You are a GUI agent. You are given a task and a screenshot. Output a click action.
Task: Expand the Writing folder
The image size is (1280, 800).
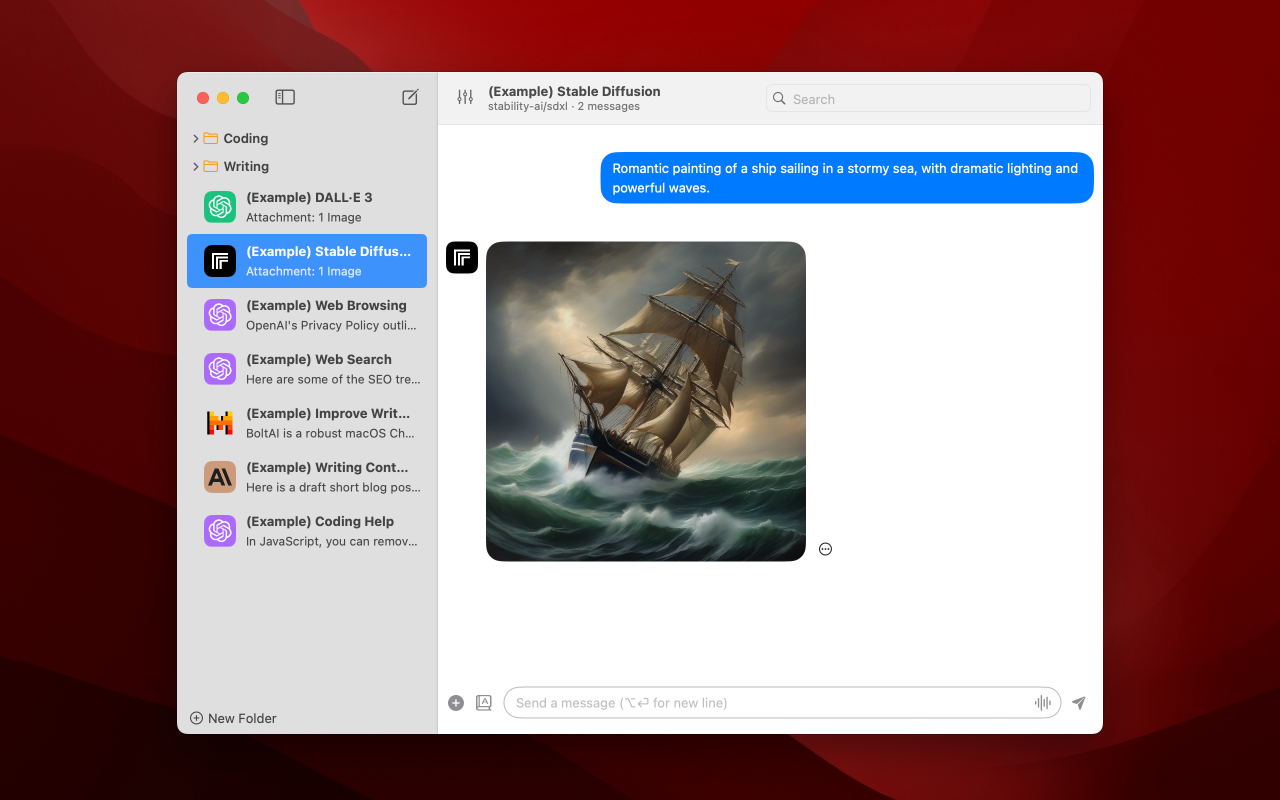tap(196, 166)
